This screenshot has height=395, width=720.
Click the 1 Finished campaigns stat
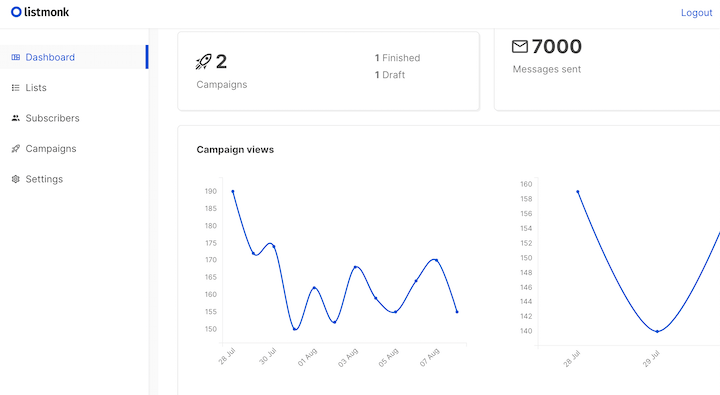[x=397, y=58]
